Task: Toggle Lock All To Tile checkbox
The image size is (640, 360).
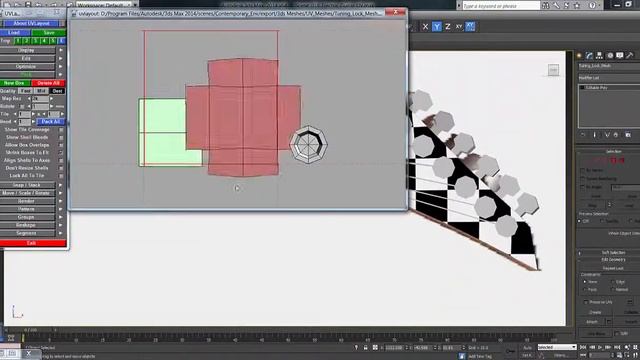Action: click(61, 176)
